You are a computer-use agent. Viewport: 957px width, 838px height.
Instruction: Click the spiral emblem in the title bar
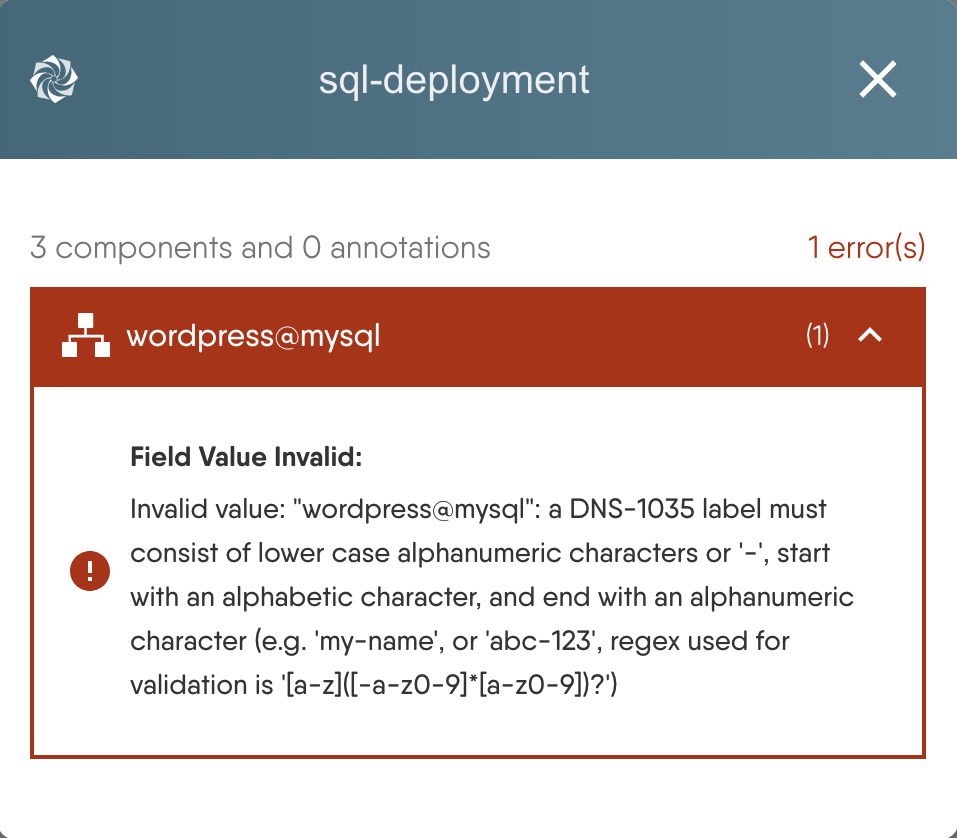[x=54, y=77]
